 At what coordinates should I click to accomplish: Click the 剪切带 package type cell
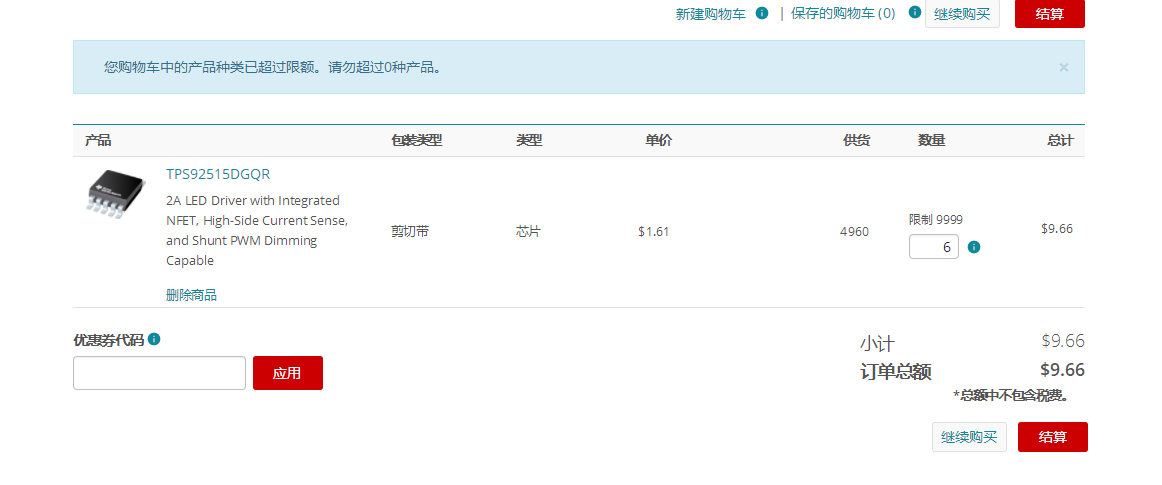tap(410, 231)
